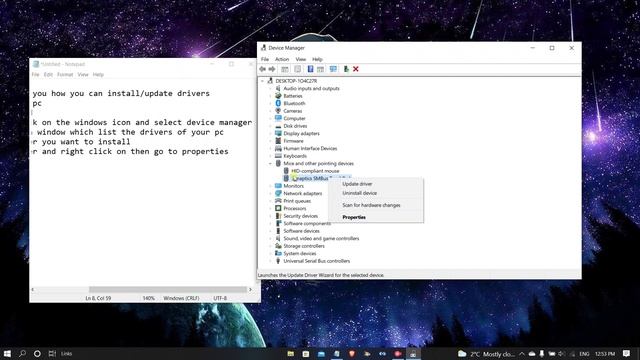The width and height of the screenshot is (640, 360).
Task: Open Notepad Format menu
Action: (65, 75)
